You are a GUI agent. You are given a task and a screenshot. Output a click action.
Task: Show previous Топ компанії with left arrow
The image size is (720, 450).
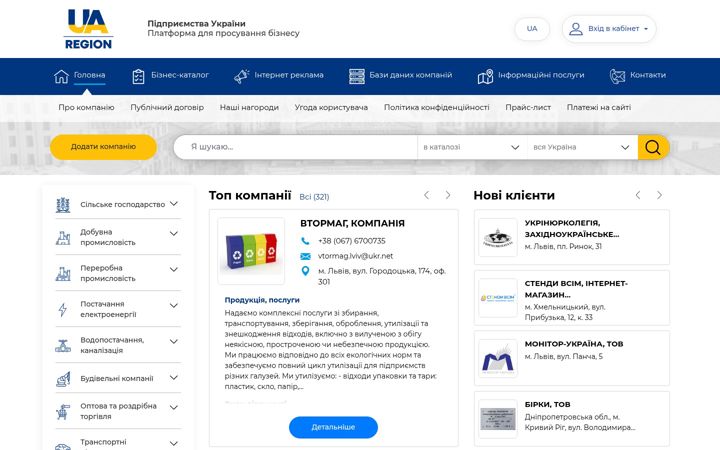point(427,196)
